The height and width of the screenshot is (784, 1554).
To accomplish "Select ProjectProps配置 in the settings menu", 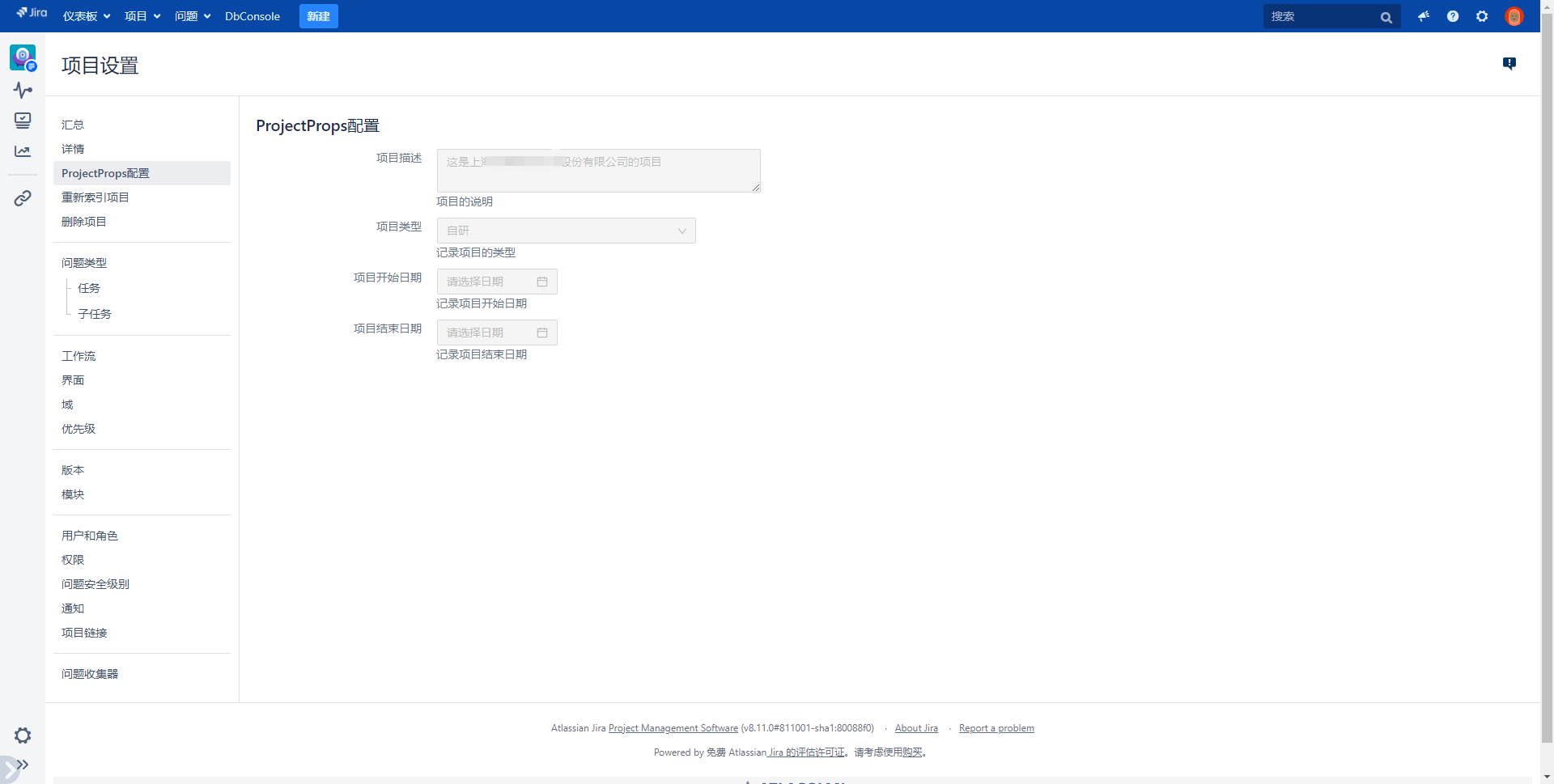I will (105, 173).
